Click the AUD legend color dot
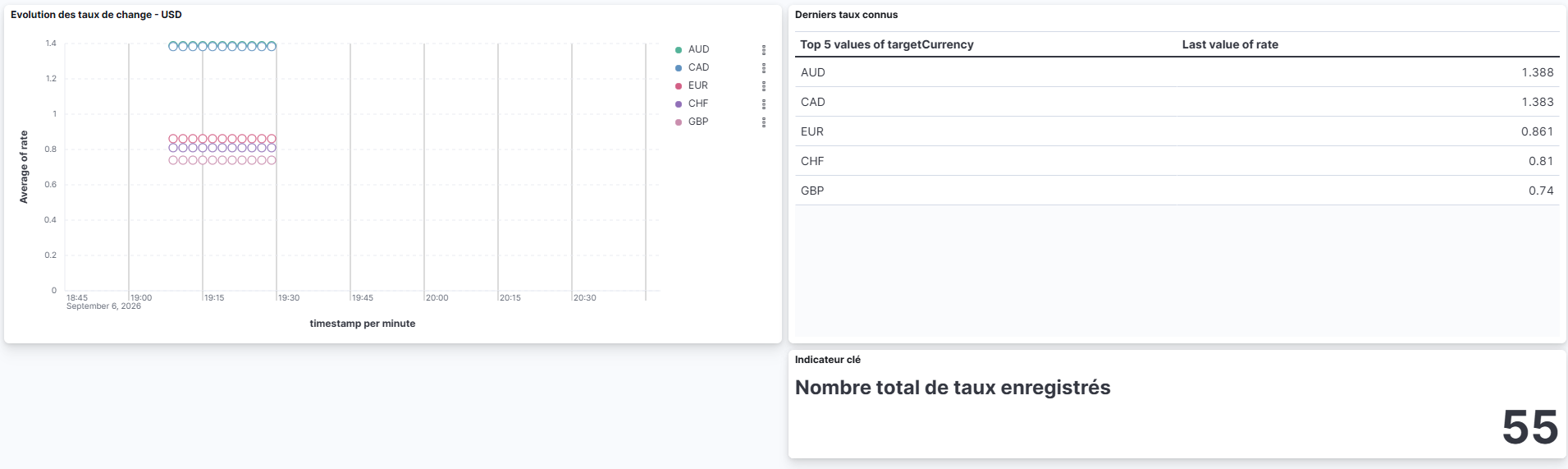 [x=679, y=50]
